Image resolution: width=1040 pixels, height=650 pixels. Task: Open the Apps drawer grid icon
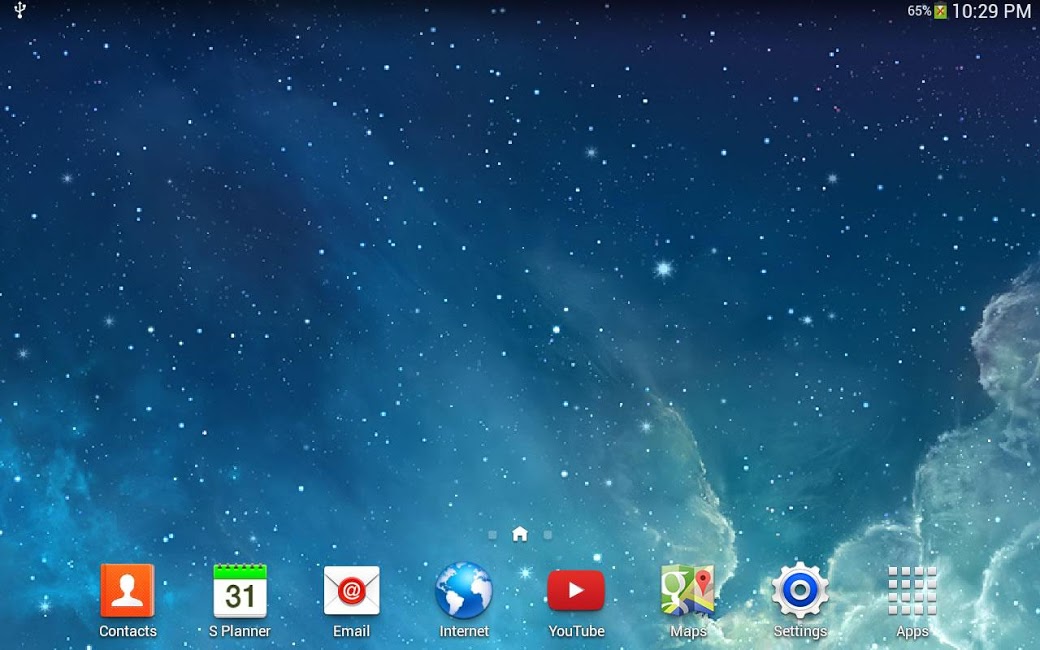pyautogui.click(x=912, y=590)
